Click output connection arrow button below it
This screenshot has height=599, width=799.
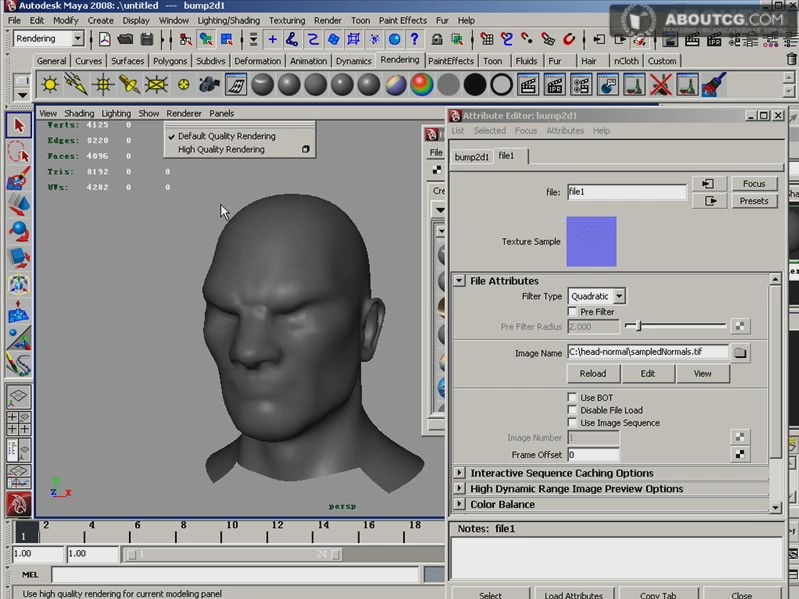[x=708, y=201]
